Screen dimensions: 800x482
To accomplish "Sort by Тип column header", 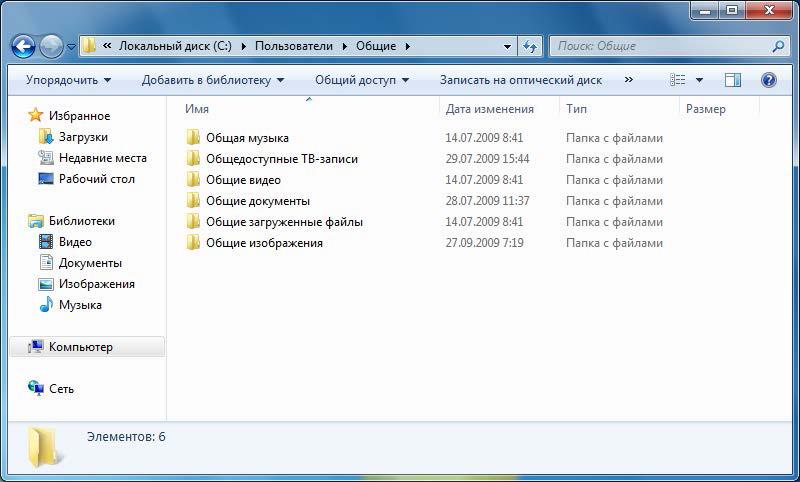I will tap(577, 109).
